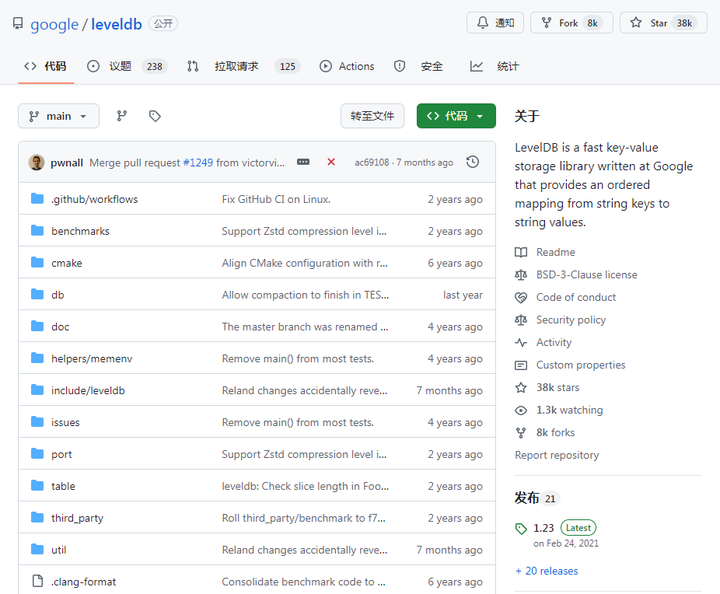Viewport: 720px width, 594px height.
Task: Open the doc folder icon
Action: coord(37,326)
